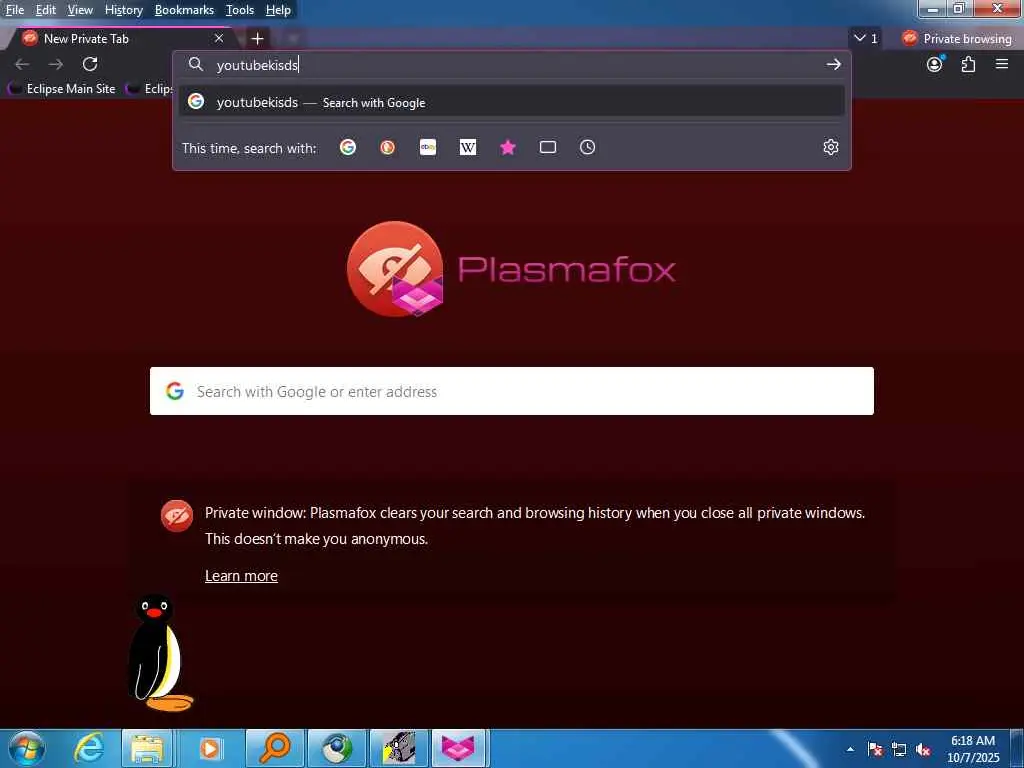Show hidden system tray icons
Screen dimensions: 1024x768
click(x=850, y=749)
